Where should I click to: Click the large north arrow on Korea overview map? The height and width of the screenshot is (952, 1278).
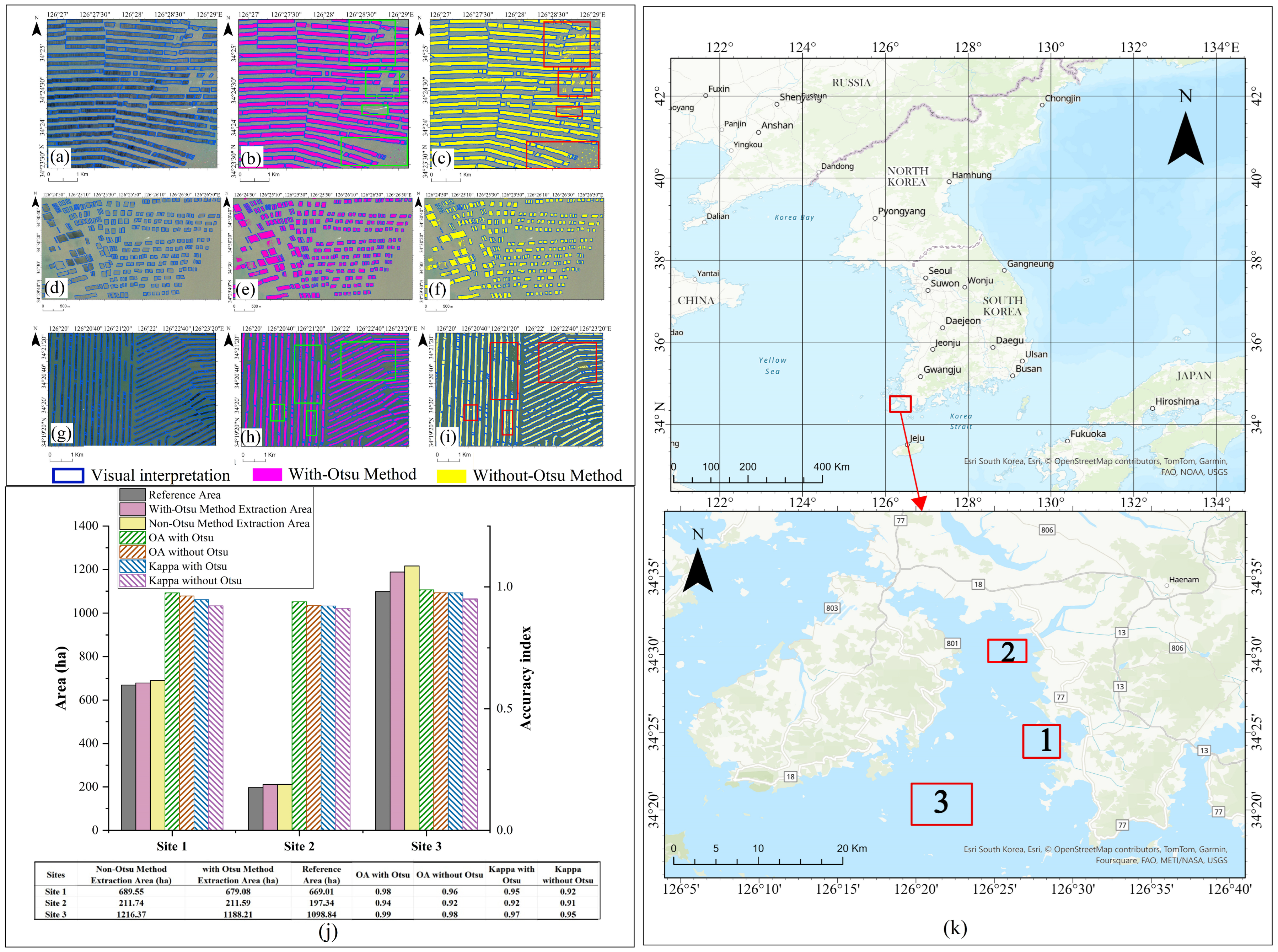1185,138
